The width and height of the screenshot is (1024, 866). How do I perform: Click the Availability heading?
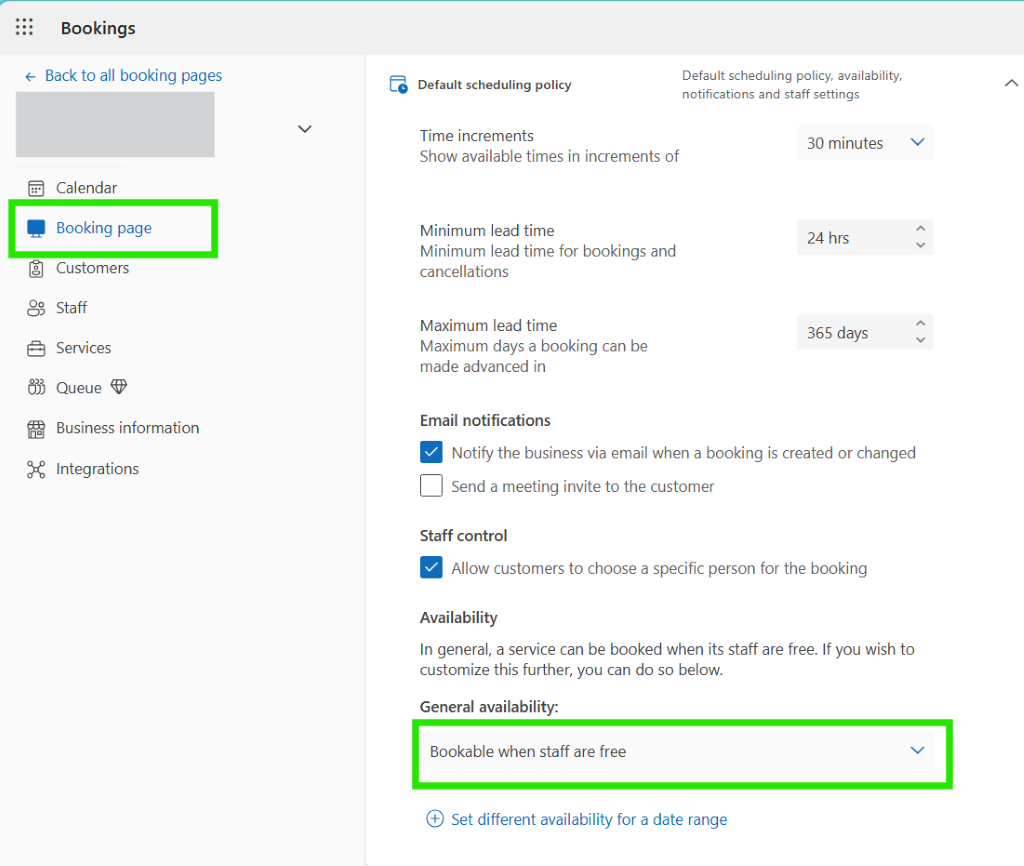coord(458,618)
